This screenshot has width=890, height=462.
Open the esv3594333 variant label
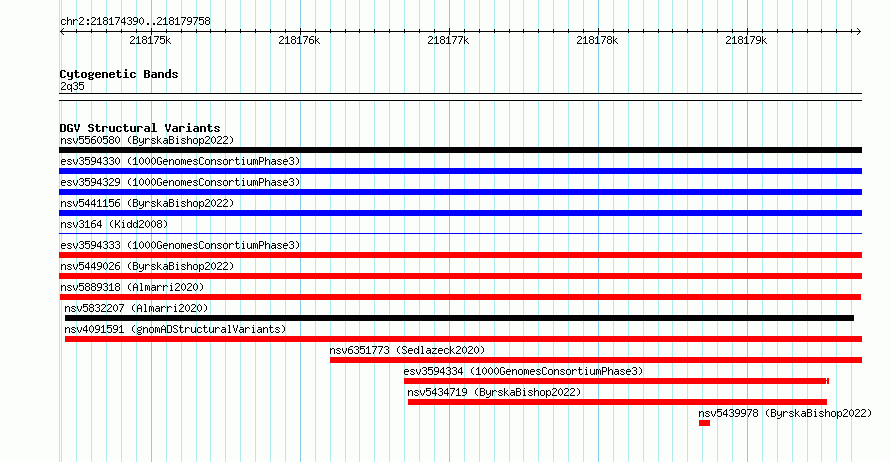click(180, 245)
